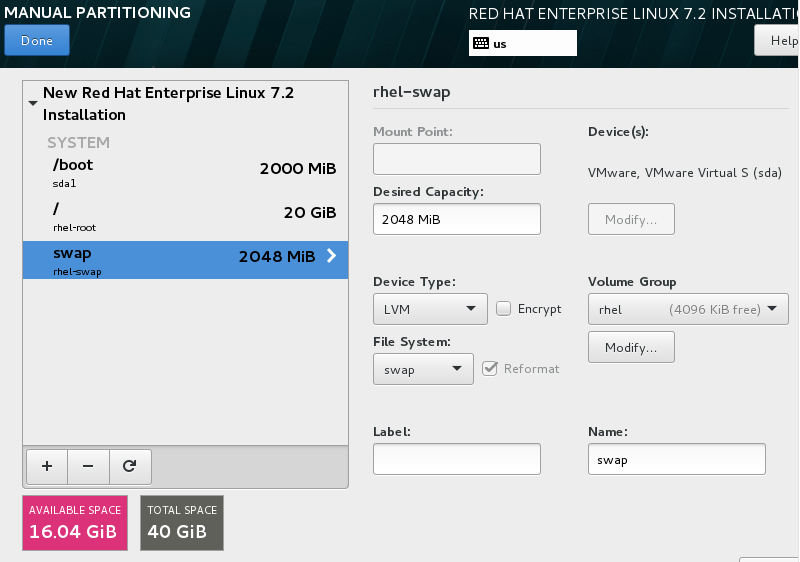The width and height of the screenshot is (800, 562).
Task: Open the Device Type LVM dropdown
Action: click(430, 309)
